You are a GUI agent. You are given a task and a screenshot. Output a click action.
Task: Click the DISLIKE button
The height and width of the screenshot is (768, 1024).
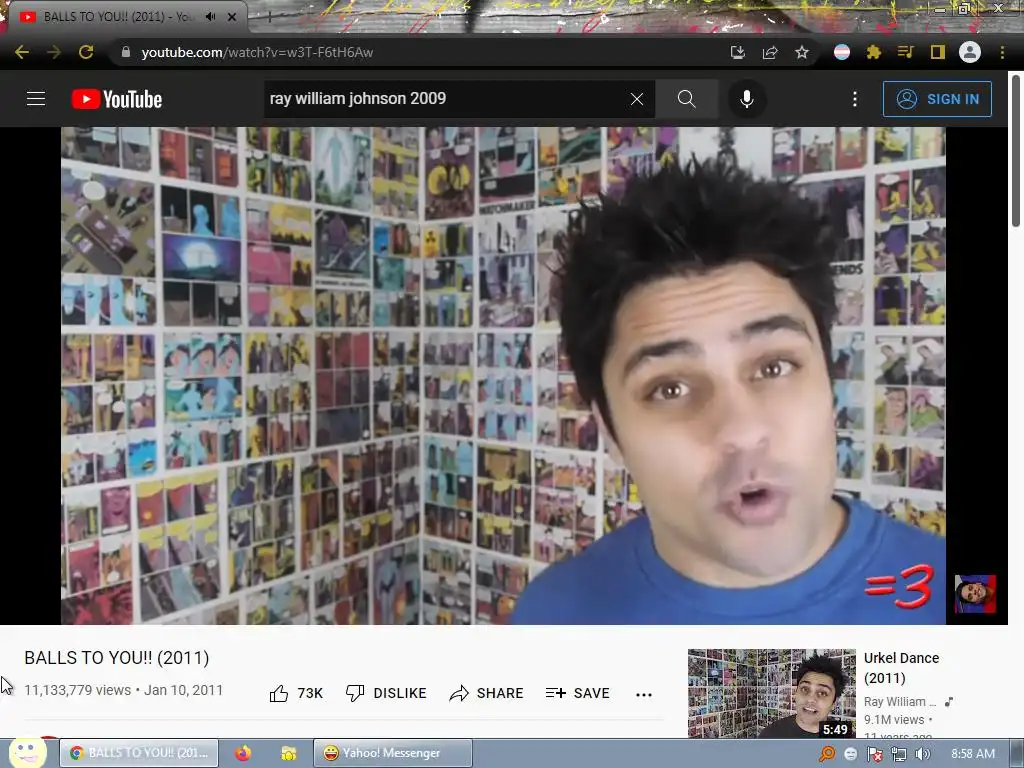(x=386, y=693)
